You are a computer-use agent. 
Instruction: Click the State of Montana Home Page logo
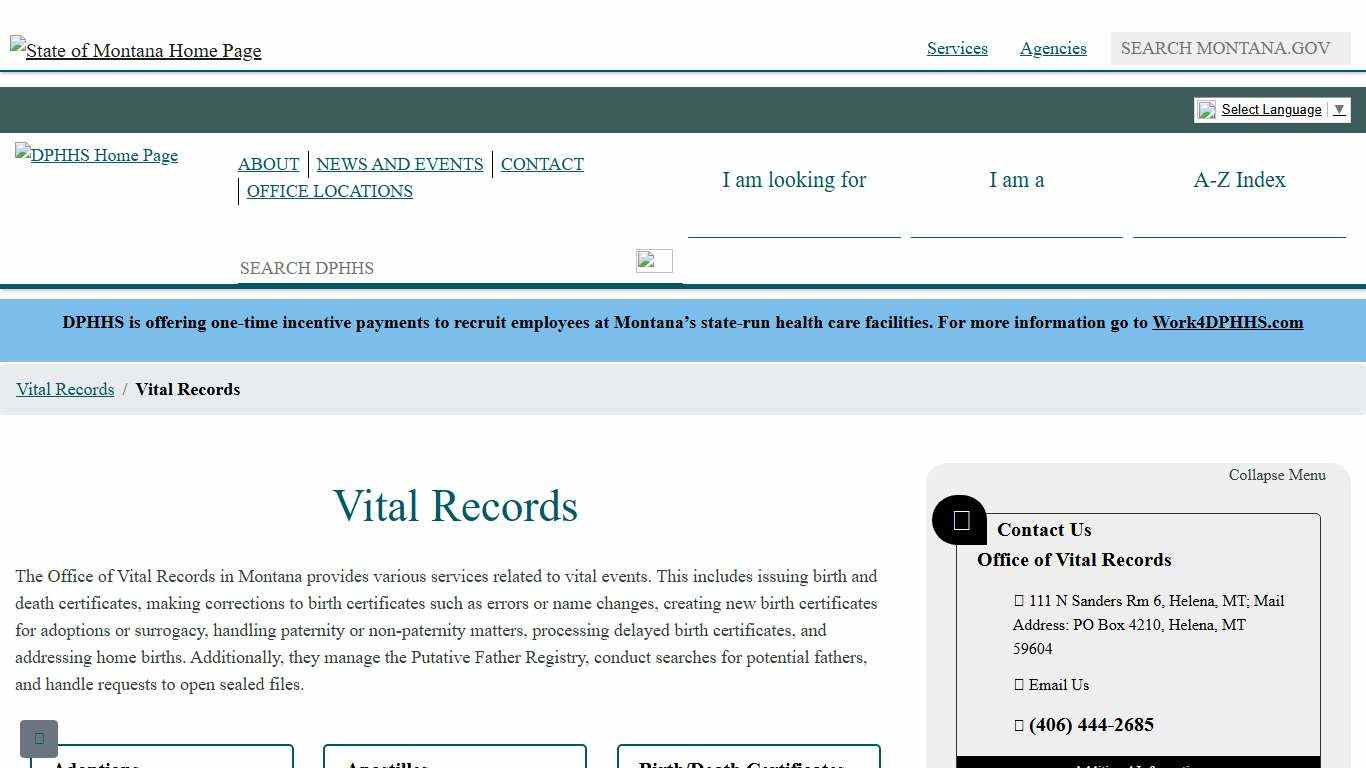(135, 50)
